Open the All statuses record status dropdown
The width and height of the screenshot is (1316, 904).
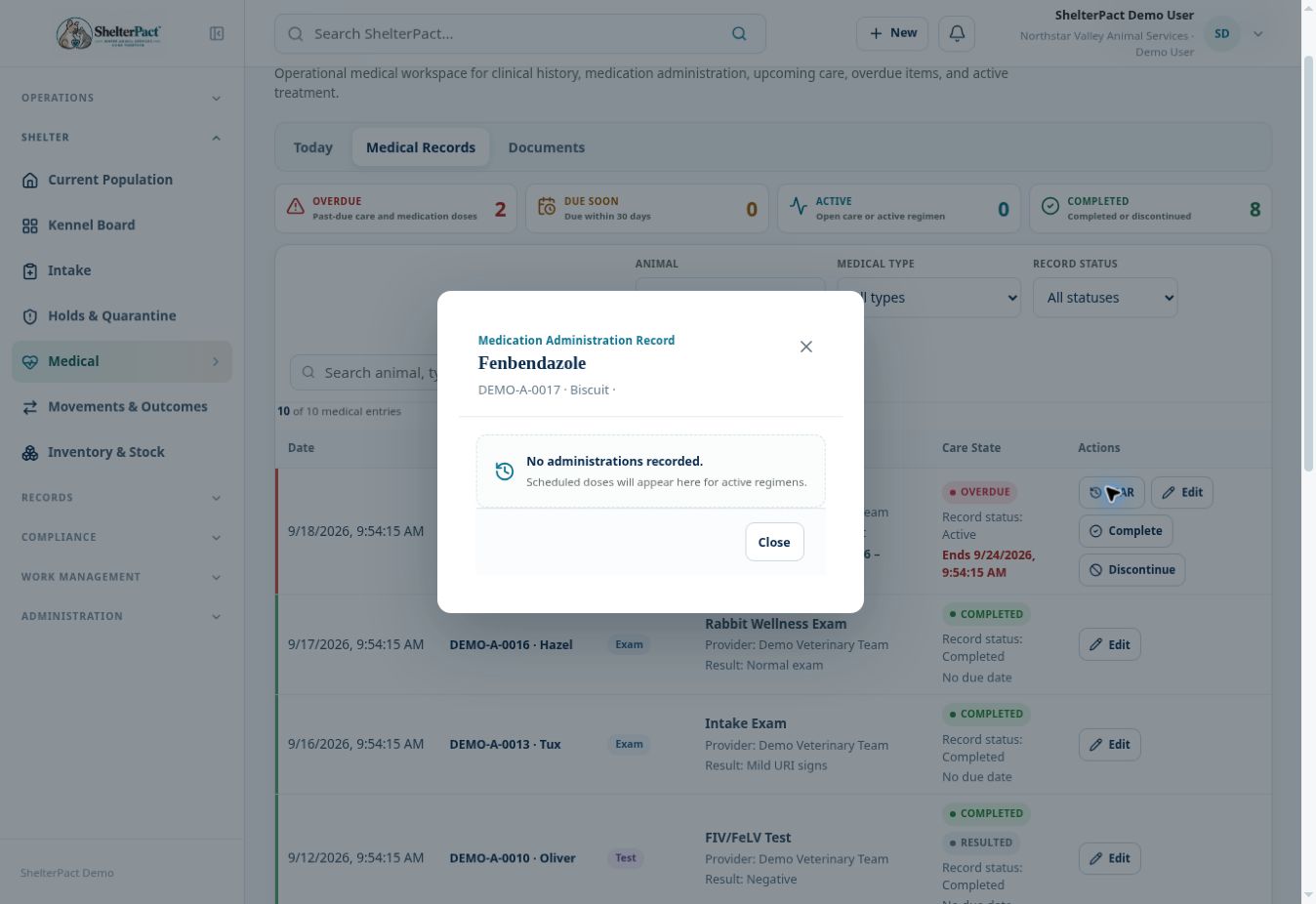click(x=1105, y=298)
